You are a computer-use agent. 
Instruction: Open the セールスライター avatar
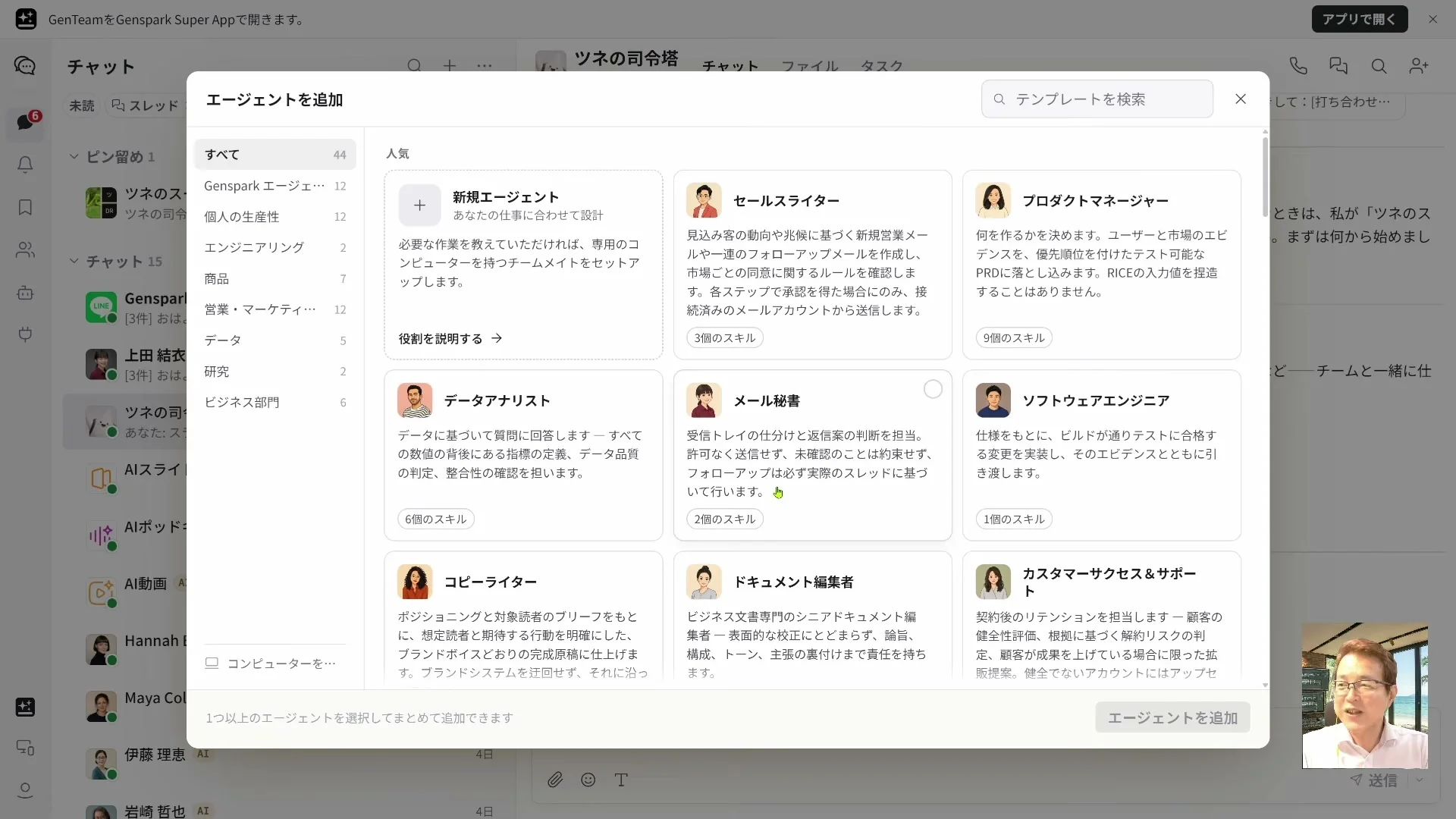[704, 201]
